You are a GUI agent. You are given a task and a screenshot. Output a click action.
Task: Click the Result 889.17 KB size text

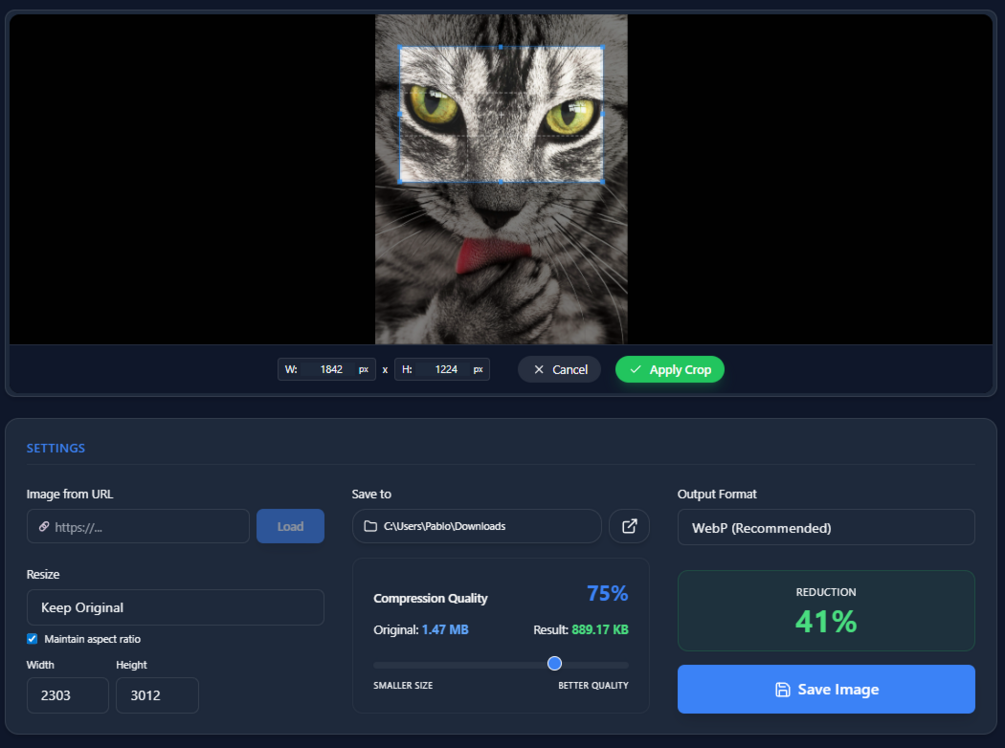point(581,629)
